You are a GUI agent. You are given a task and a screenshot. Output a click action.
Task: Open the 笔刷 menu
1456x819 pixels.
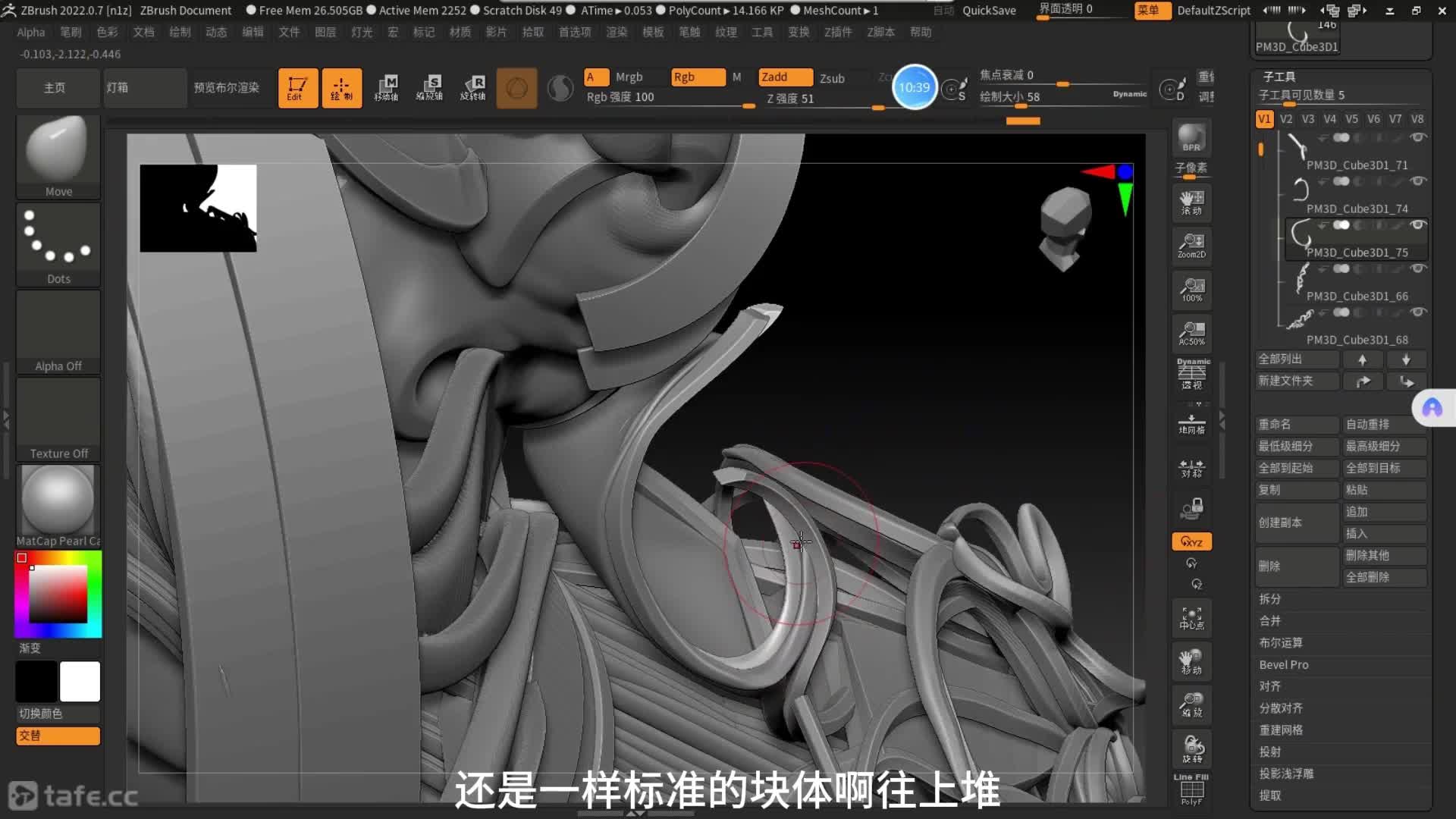[71, 32]
